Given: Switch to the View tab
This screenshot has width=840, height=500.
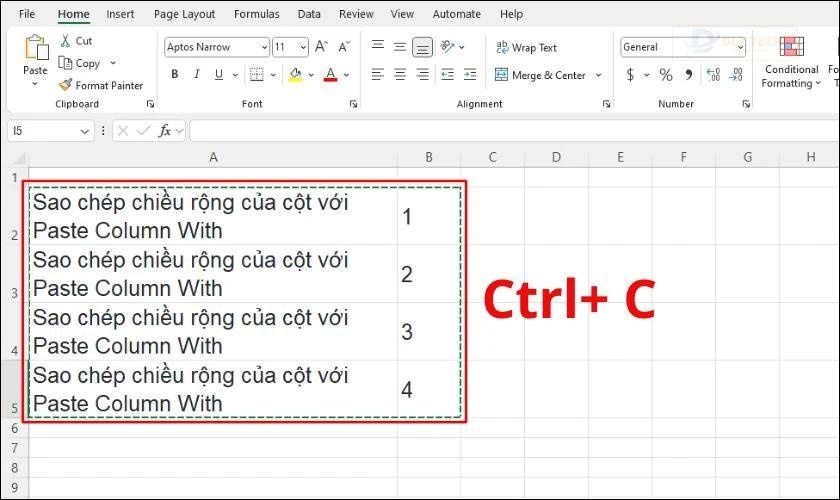Looking at the screenshot, I should click(402, 14).
